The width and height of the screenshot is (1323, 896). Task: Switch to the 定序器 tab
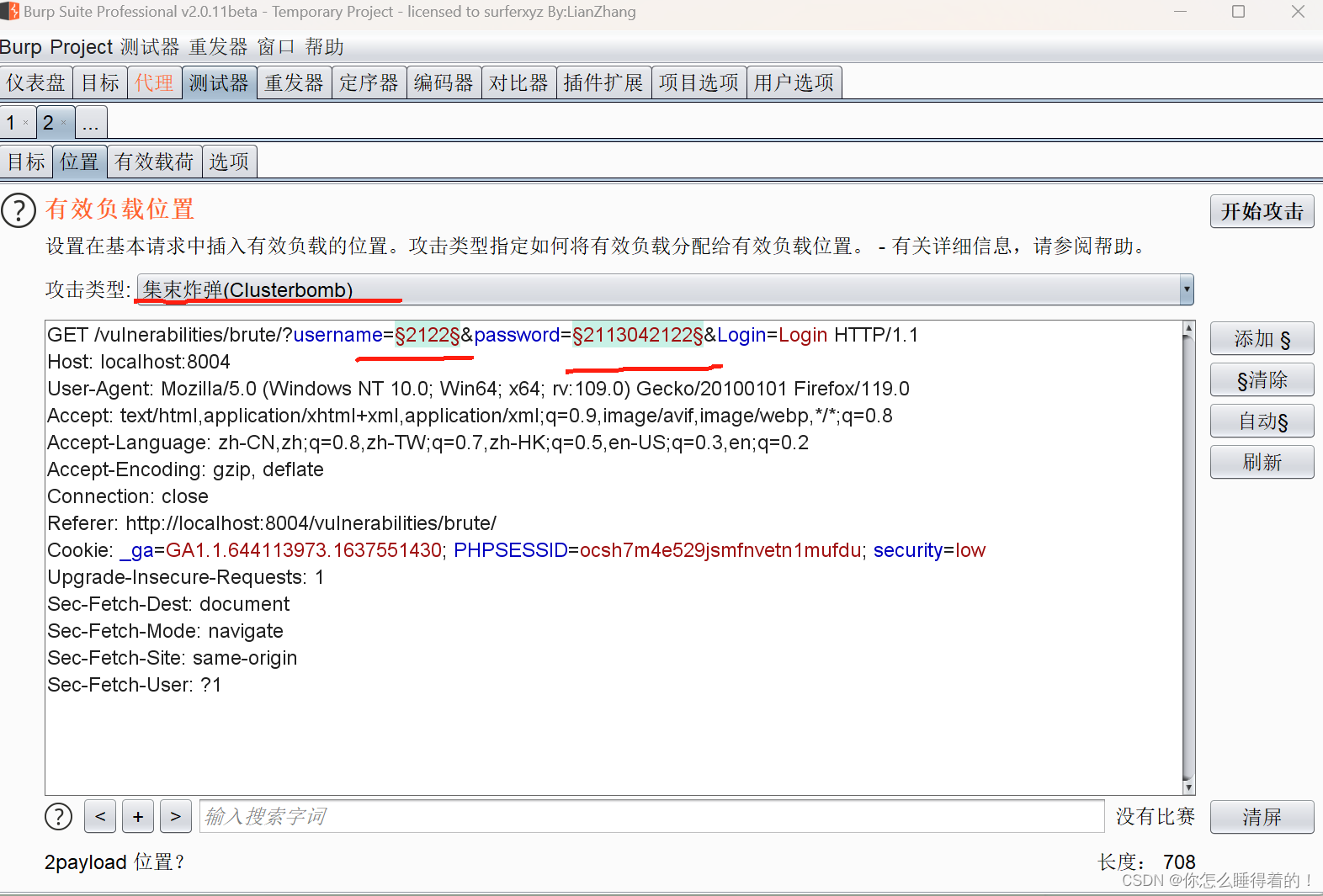coord(369,82)
